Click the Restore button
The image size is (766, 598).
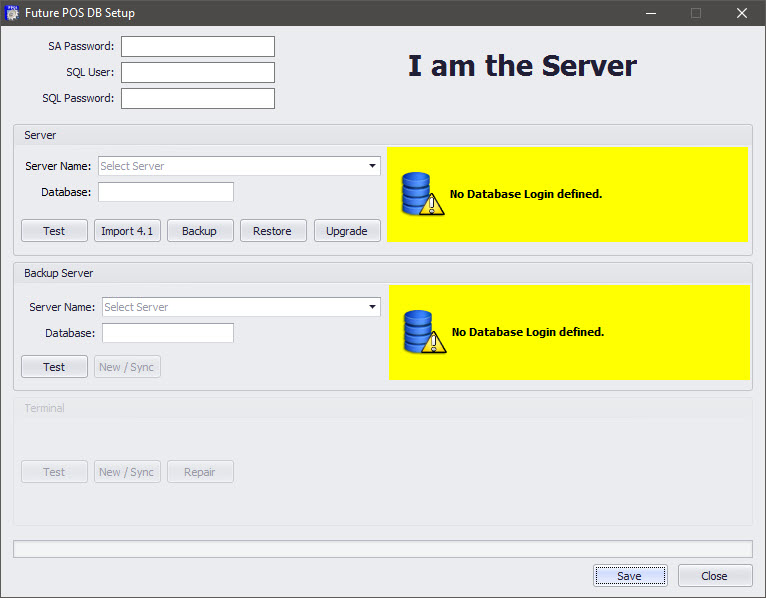(272, 231)
